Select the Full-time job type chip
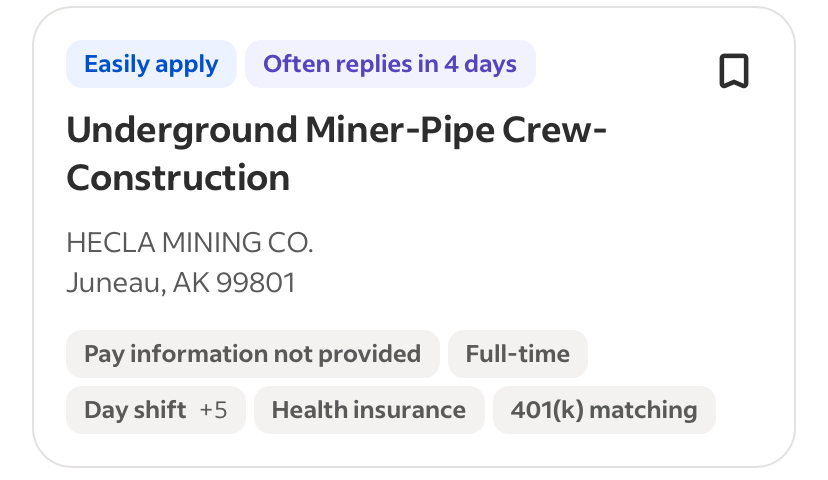Image resolution: width=828 pixels, height=480 pixels. coord(517,354)
